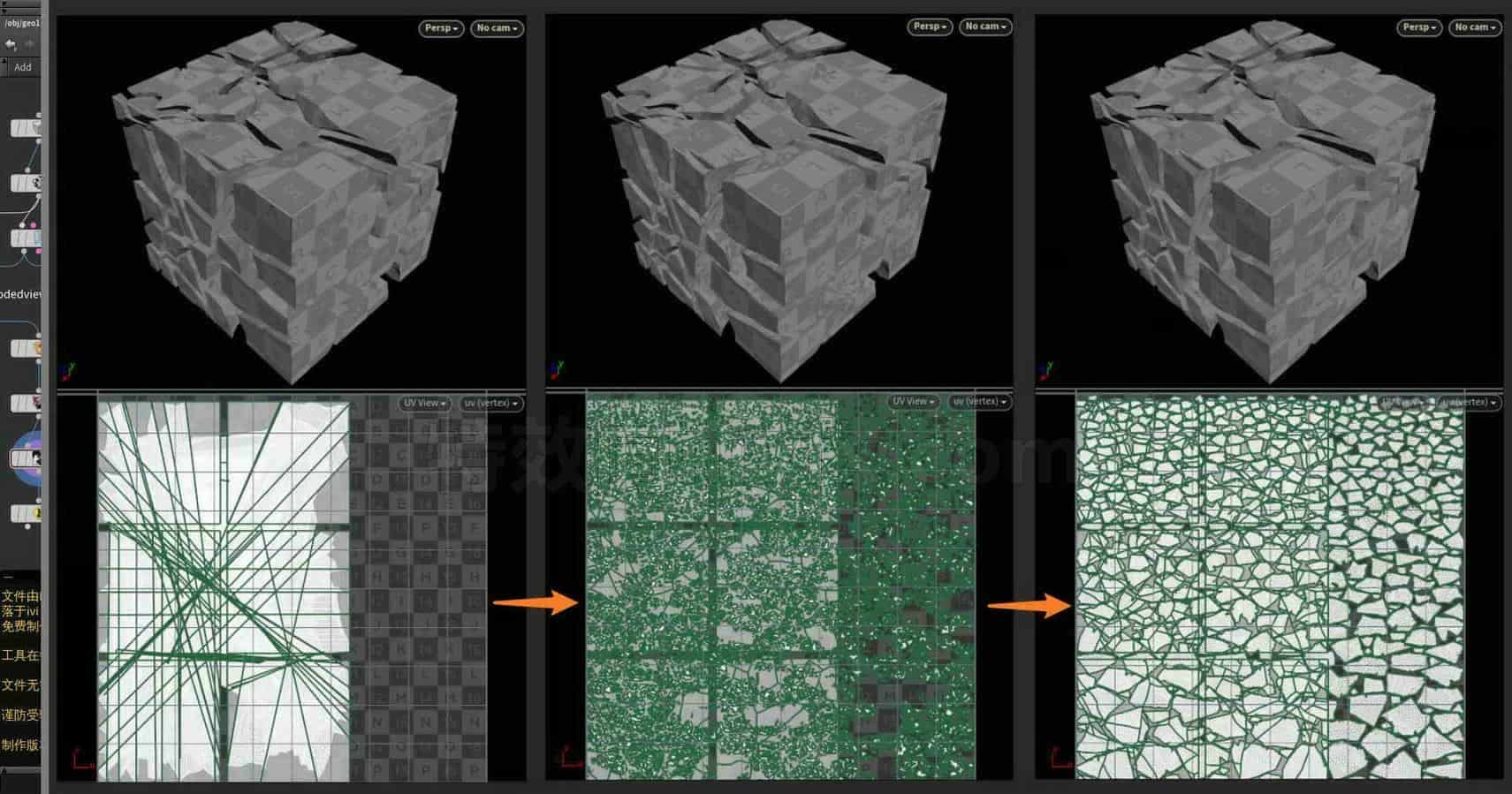
Task: Click the fractured cube in the middle 3D viewport
Action: (774, 205)
